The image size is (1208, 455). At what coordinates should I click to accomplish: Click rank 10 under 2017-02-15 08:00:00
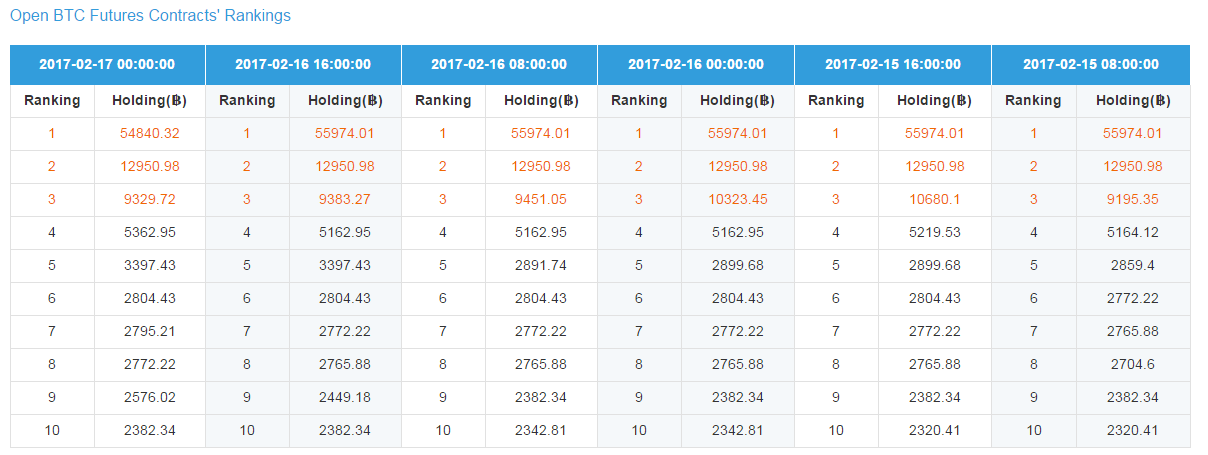pyautogui.click(x=1034, y=431)
